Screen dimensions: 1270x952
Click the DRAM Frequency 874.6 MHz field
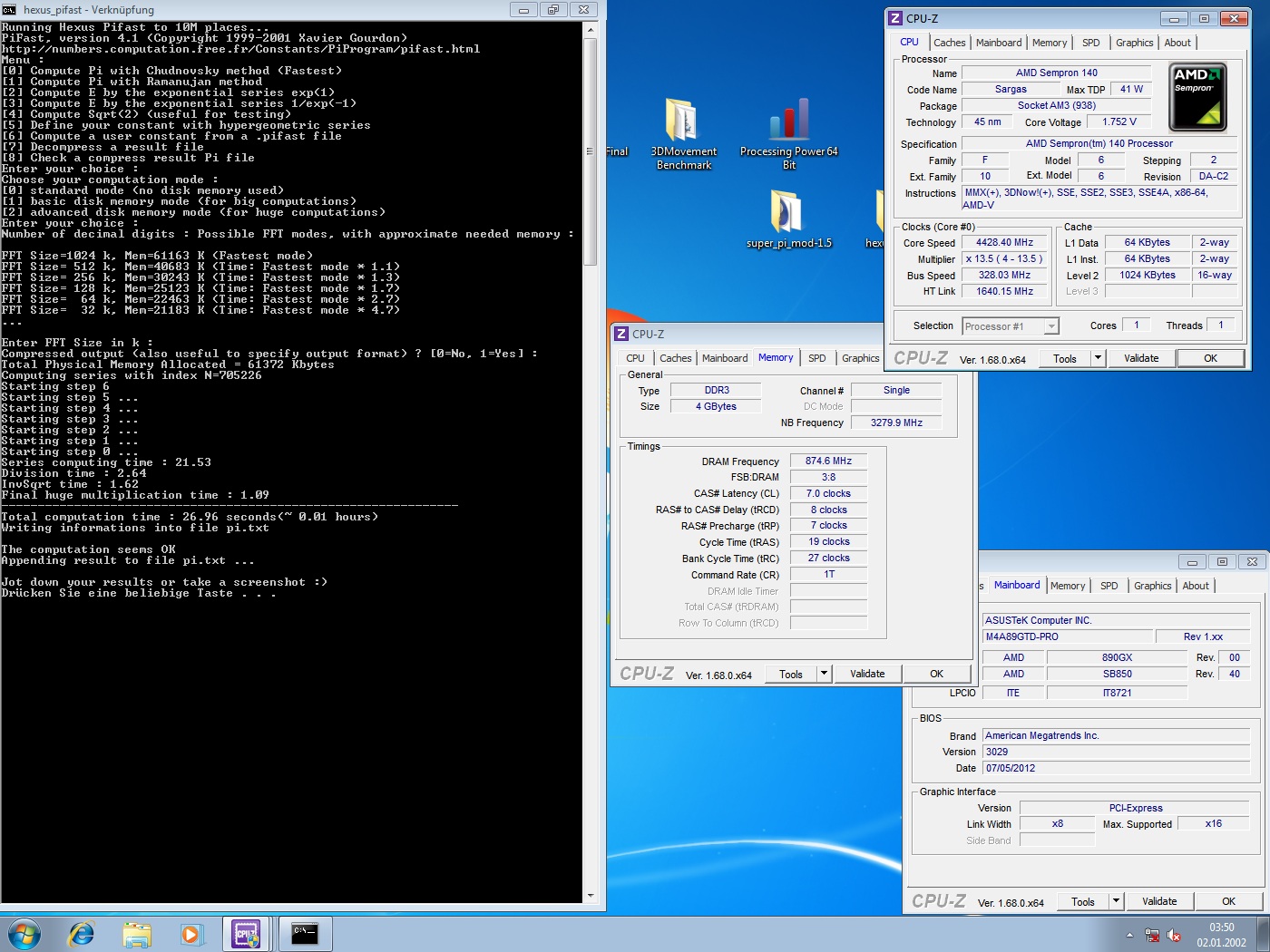(x=828, y=461)
